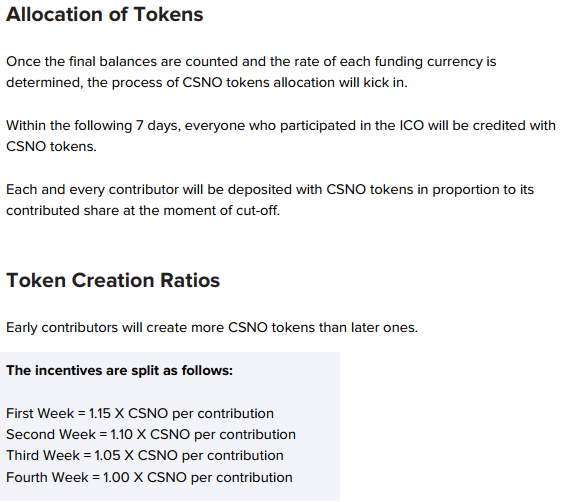The height and width of the screenshot is (502, 566).
Task: Click the line ending allocation will kick in
Action: pos(207,83)
